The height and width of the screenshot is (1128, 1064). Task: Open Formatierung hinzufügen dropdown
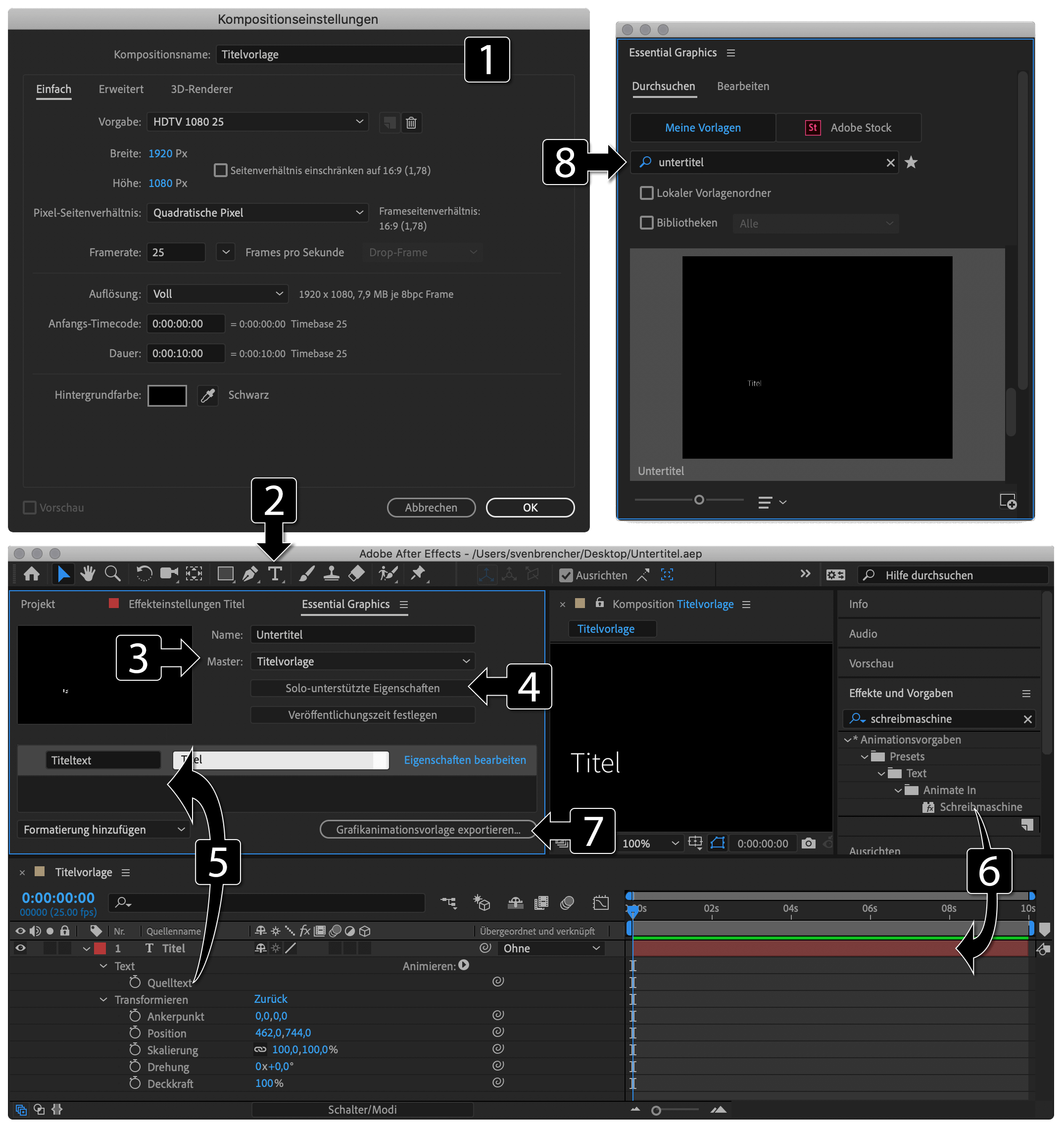pos(104,830)
